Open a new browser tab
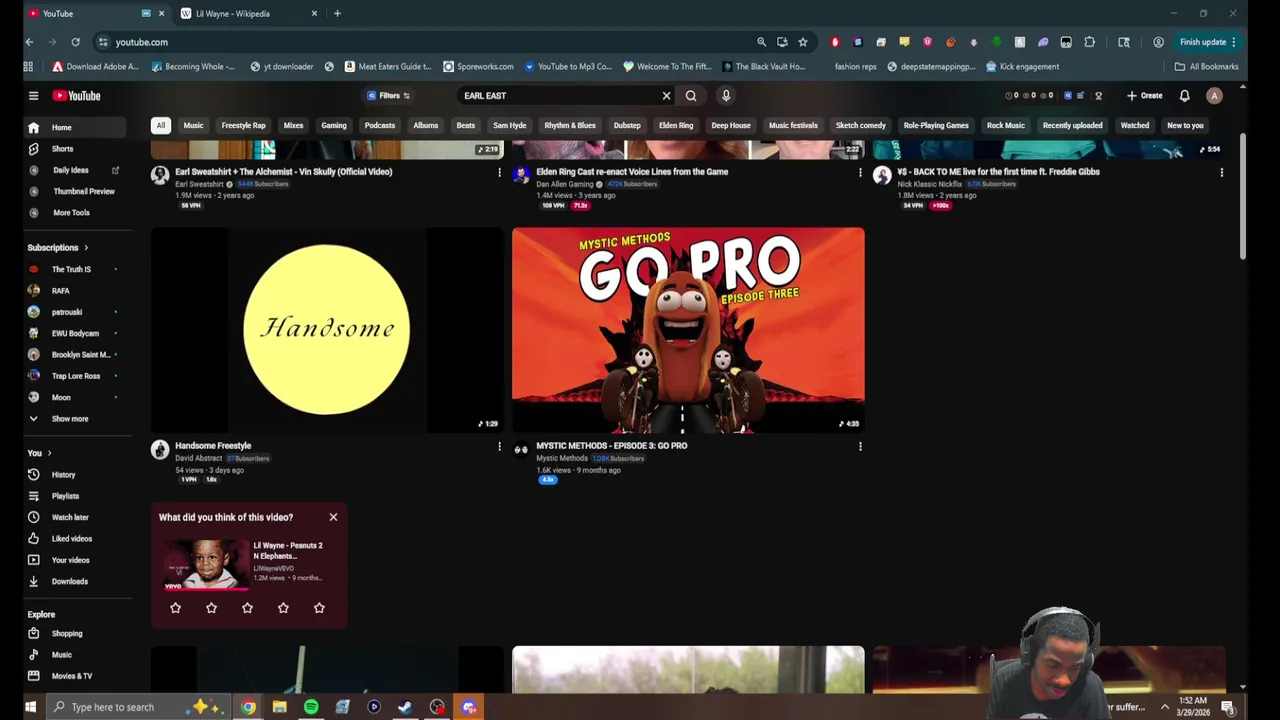Screen dimensions: 1280x720 click(x=337, y=13)
